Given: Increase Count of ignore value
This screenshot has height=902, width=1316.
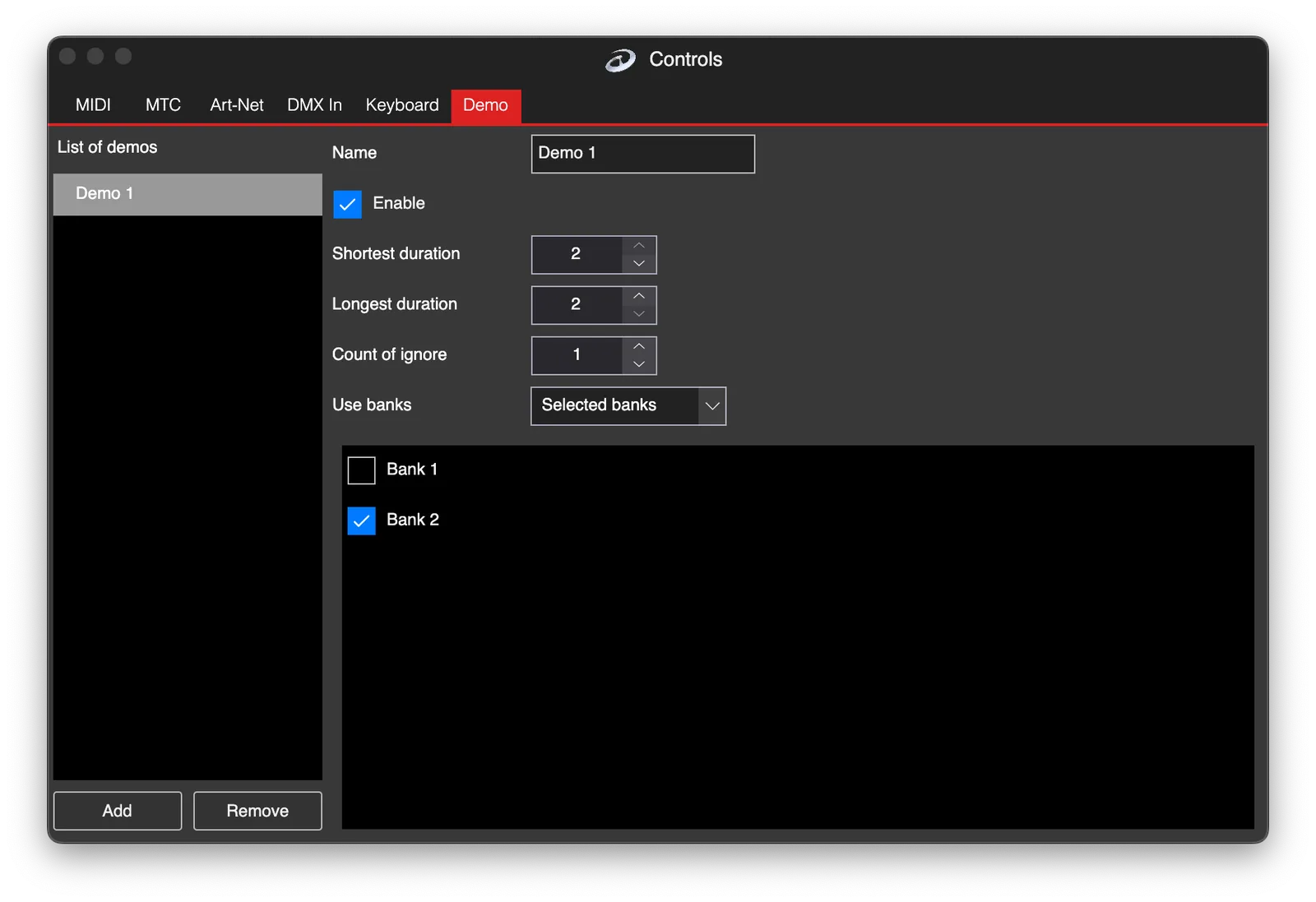Looking at the screenshot, I should click(x=639, y=346).
